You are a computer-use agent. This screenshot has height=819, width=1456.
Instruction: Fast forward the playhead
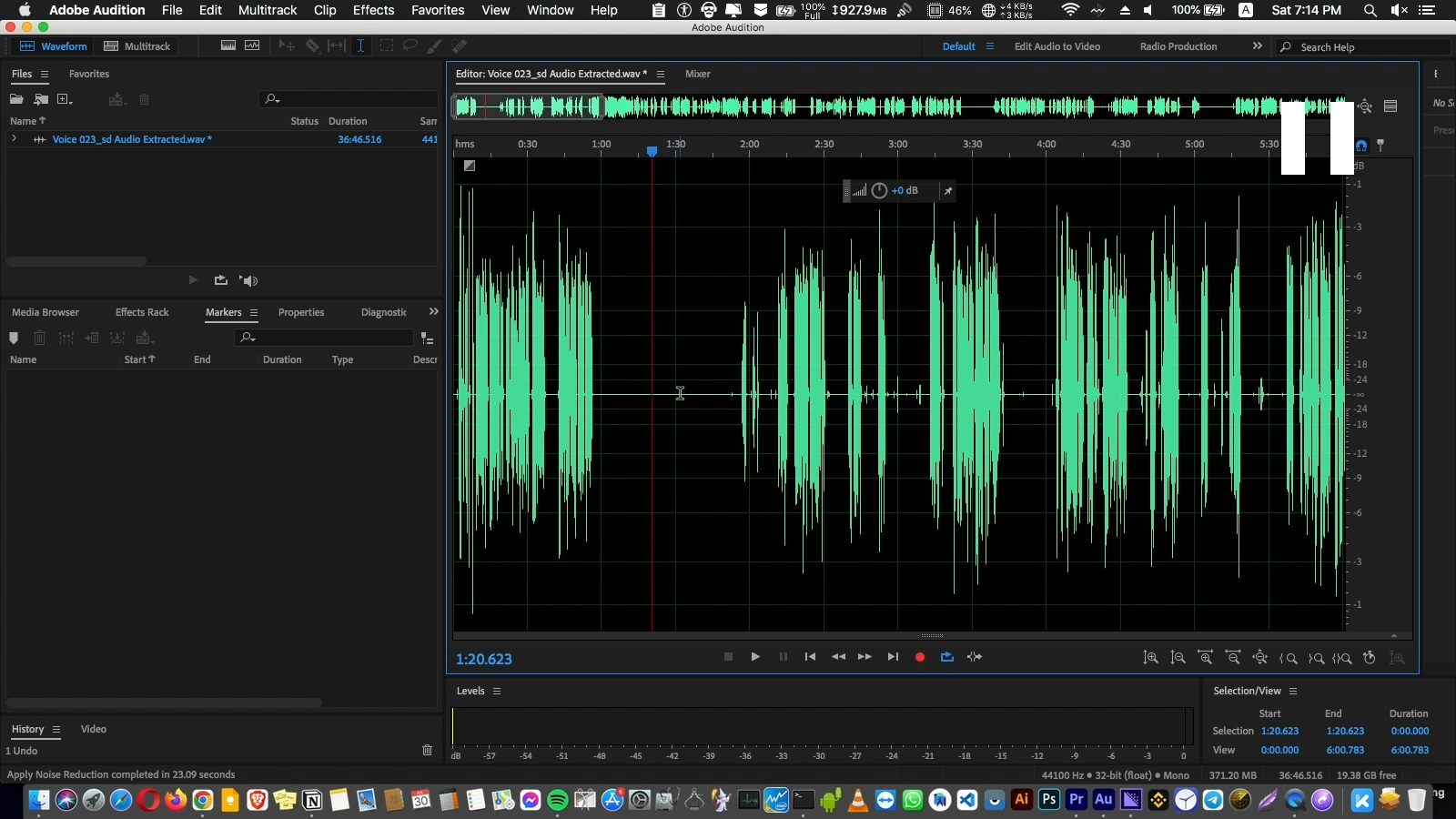(x=864, y=657)
